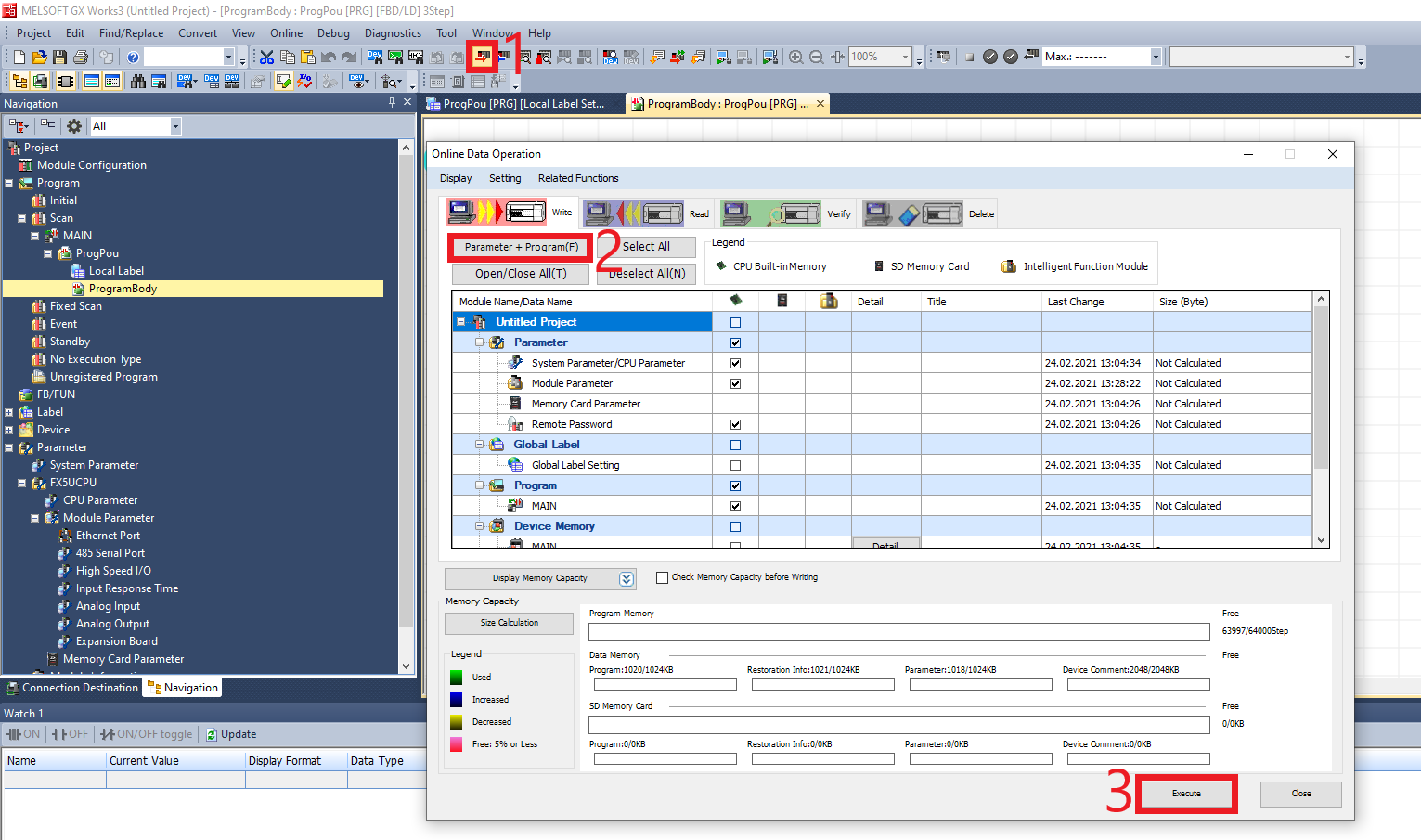Click the Execute button
Screen dimensions: 1421x840
pos(1186,794)
